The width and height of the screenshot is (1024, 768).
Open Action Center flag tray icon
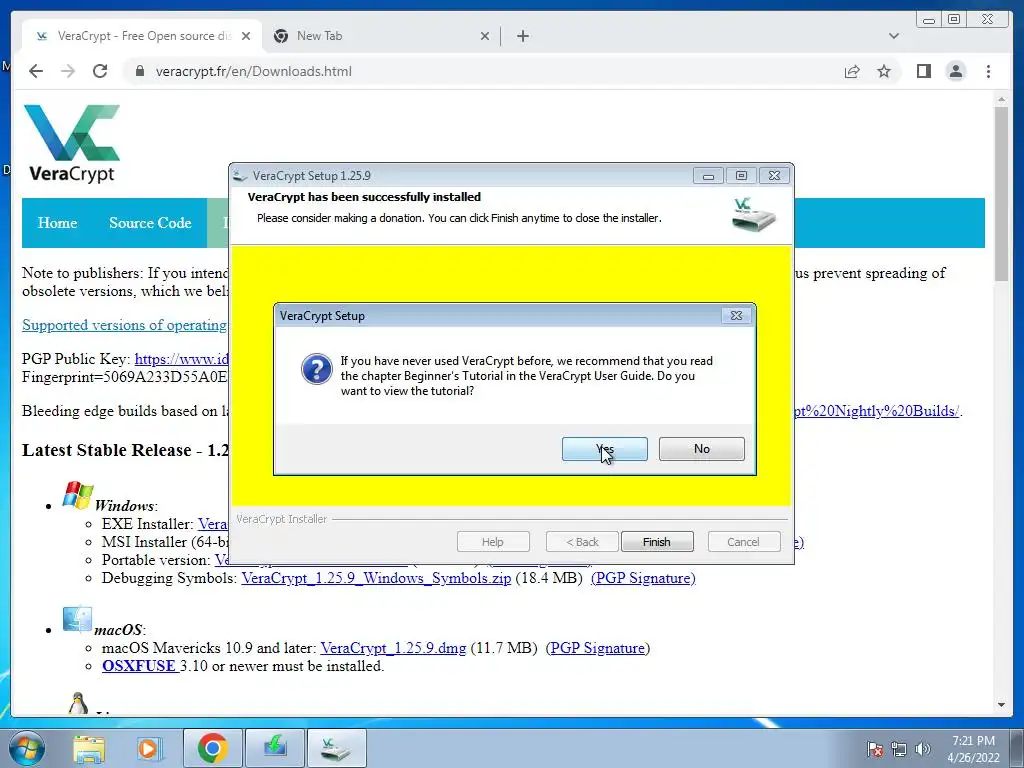tap(875, 749)
